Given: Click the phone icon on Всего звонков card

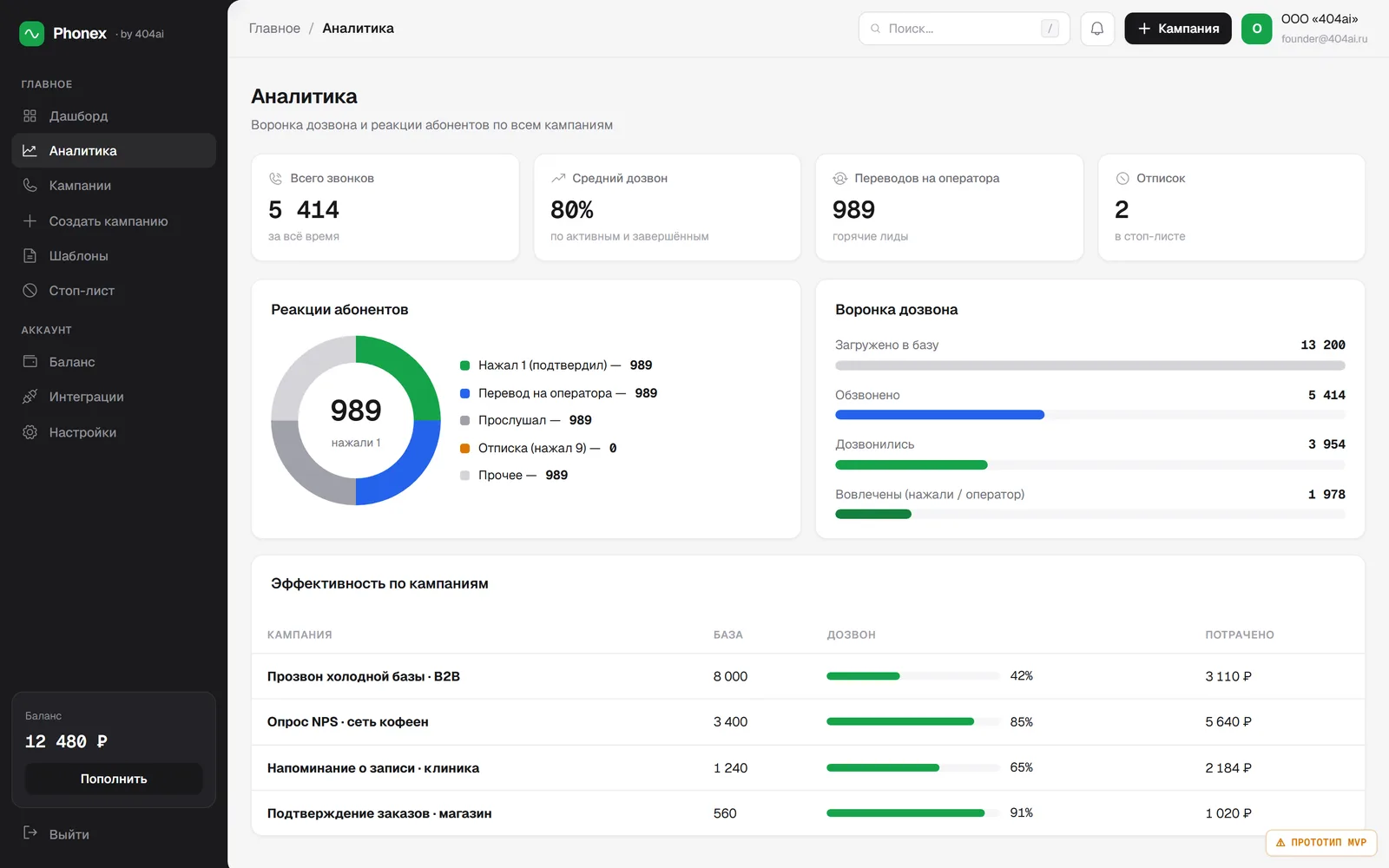Looking at the screenshot, I should [x=275, y=178].
